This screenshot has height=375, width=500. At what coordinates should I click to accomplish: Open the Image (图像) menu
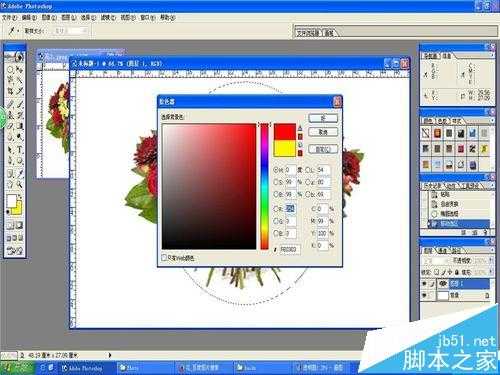click(x=49, y=18)
